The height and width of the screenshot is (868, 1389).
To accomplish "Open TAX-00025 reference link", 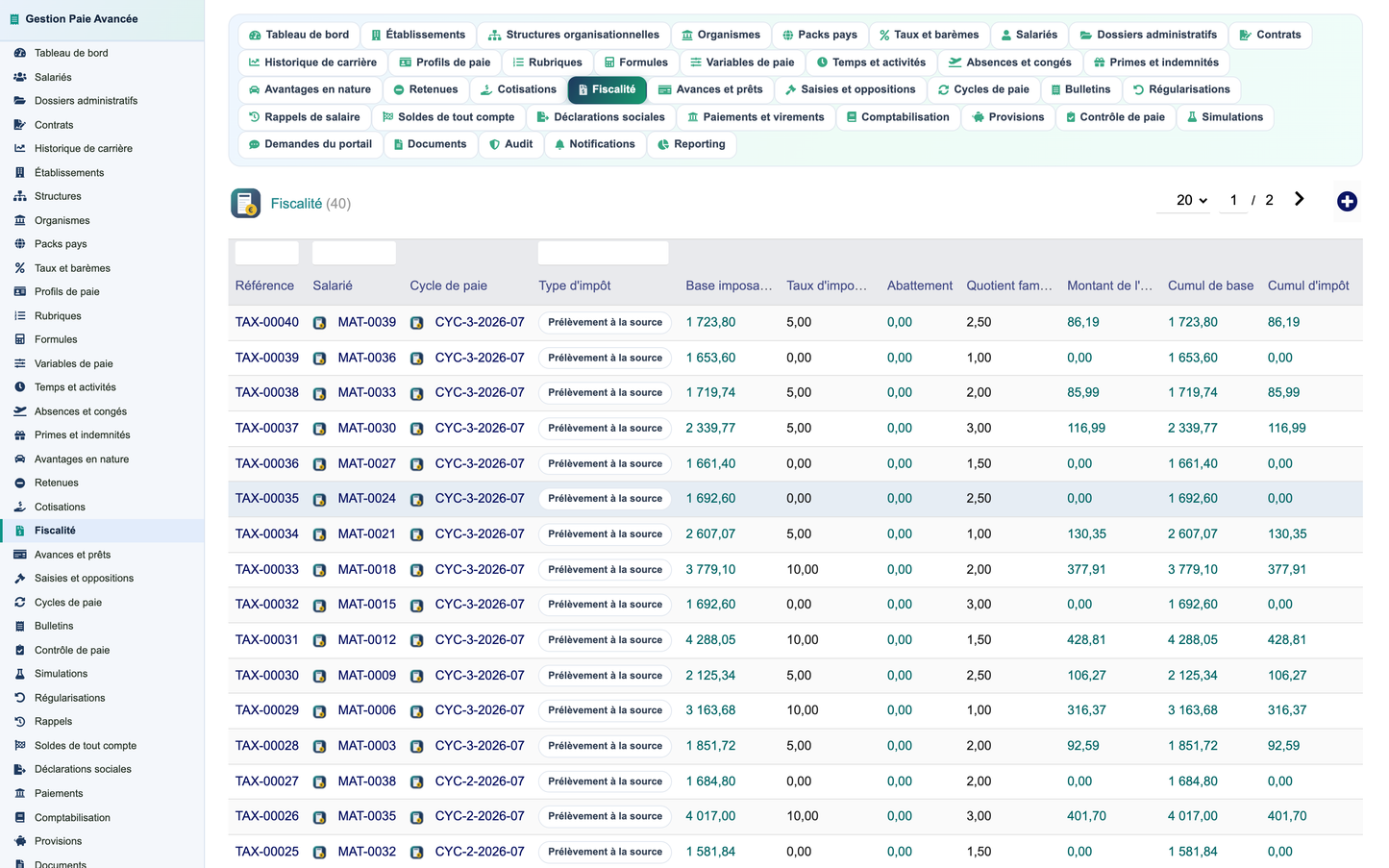I will [x=267, y=852].
